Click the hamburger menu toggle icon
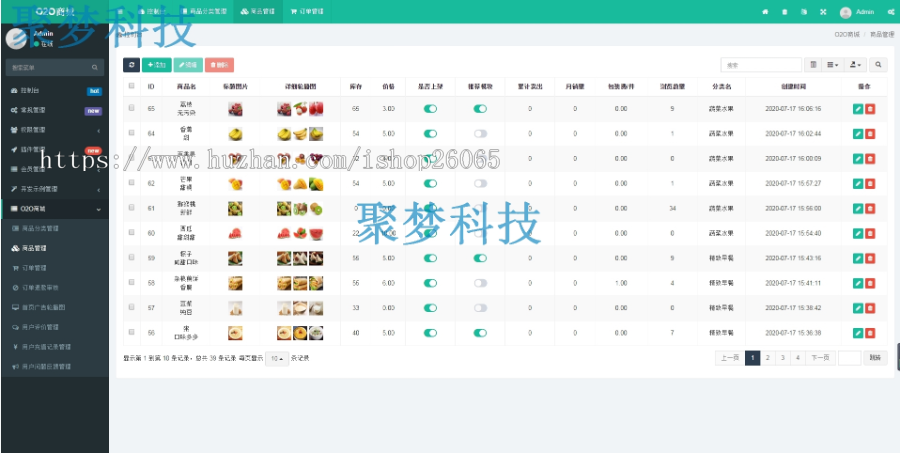This screenshot has height=453, width=900. pos(119,11)
